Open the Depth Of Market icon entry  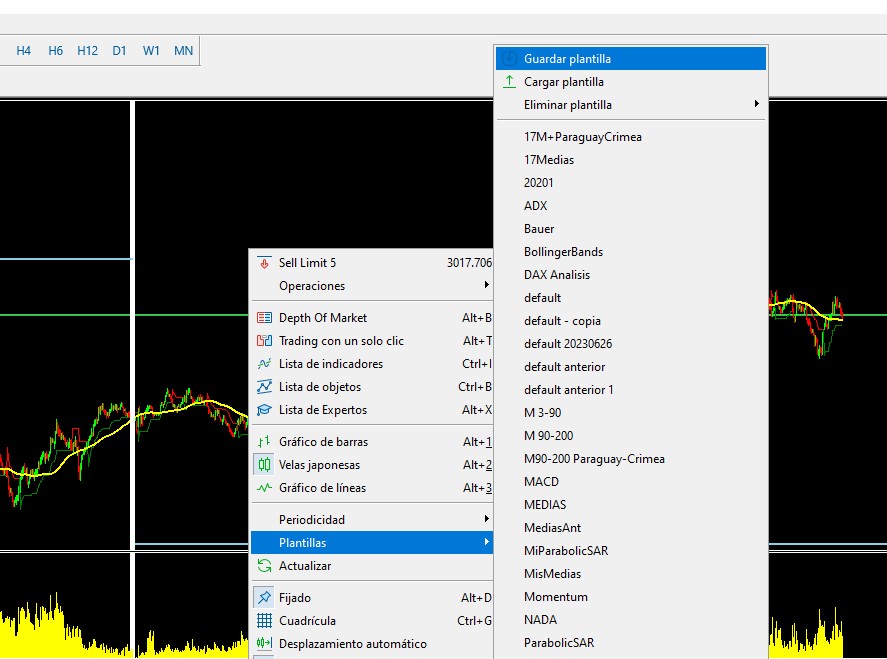[x=264, y=318]
